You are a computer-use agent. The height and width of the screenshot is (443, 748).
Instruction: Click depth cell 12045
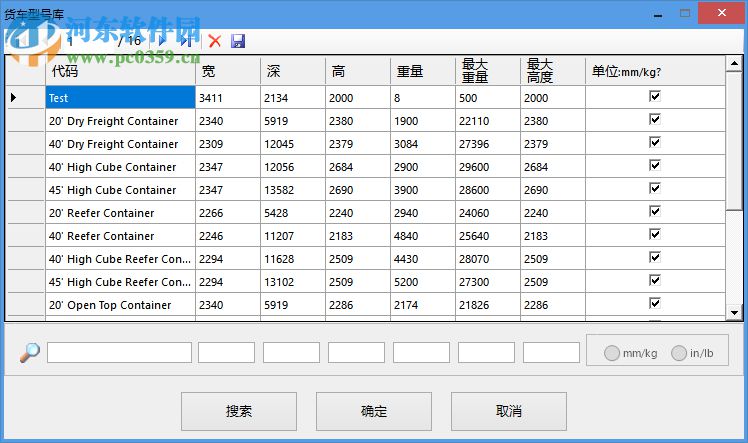click(293, 144)
